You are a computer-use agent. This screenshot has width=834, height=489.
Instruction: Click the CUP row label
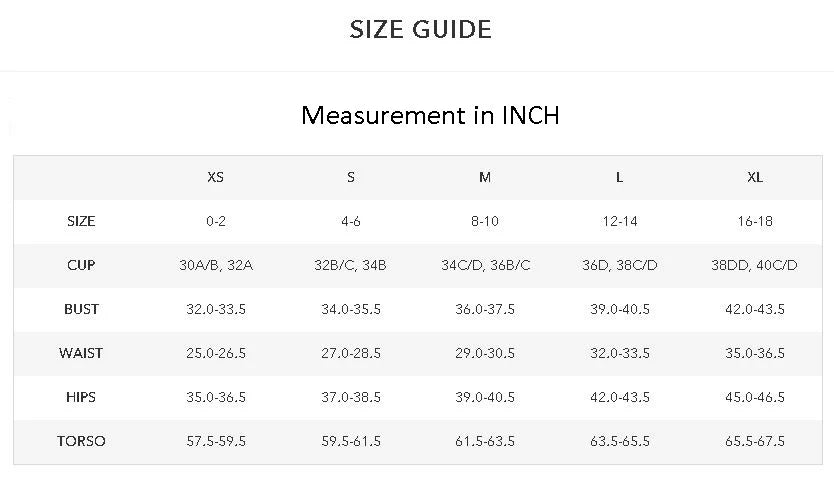(81, 265)
